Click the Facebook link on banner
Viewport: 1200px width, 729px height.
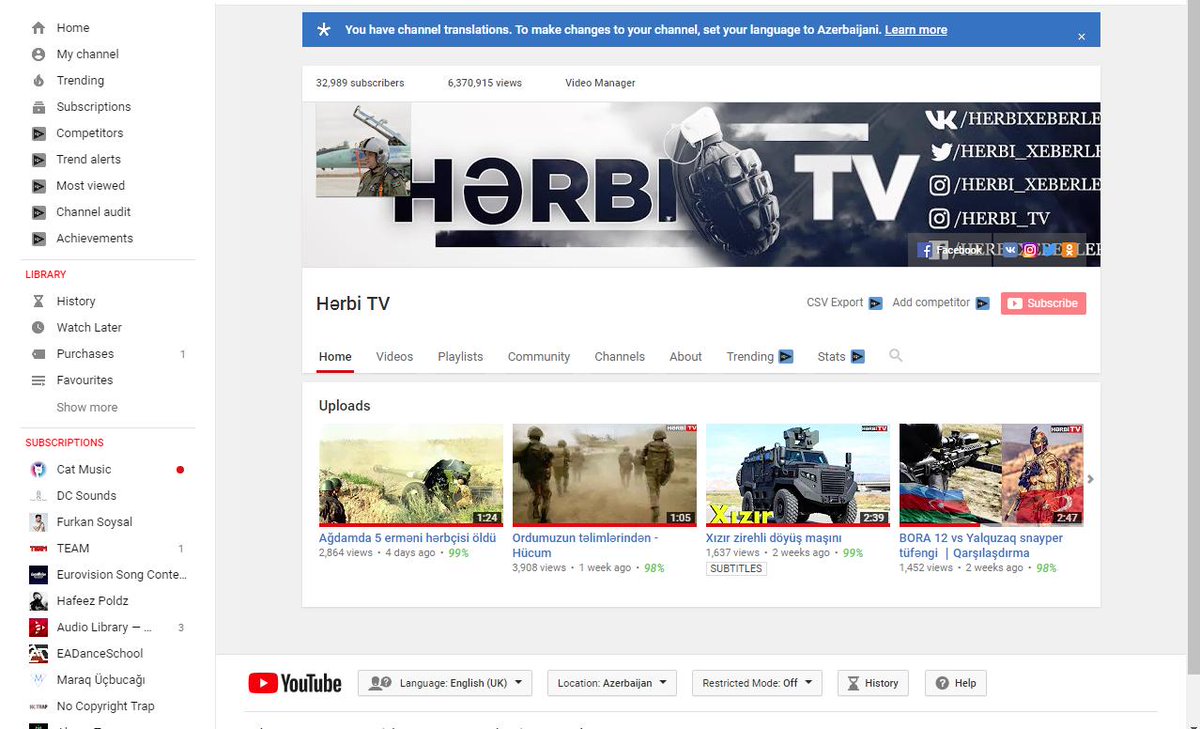(949, 250)
